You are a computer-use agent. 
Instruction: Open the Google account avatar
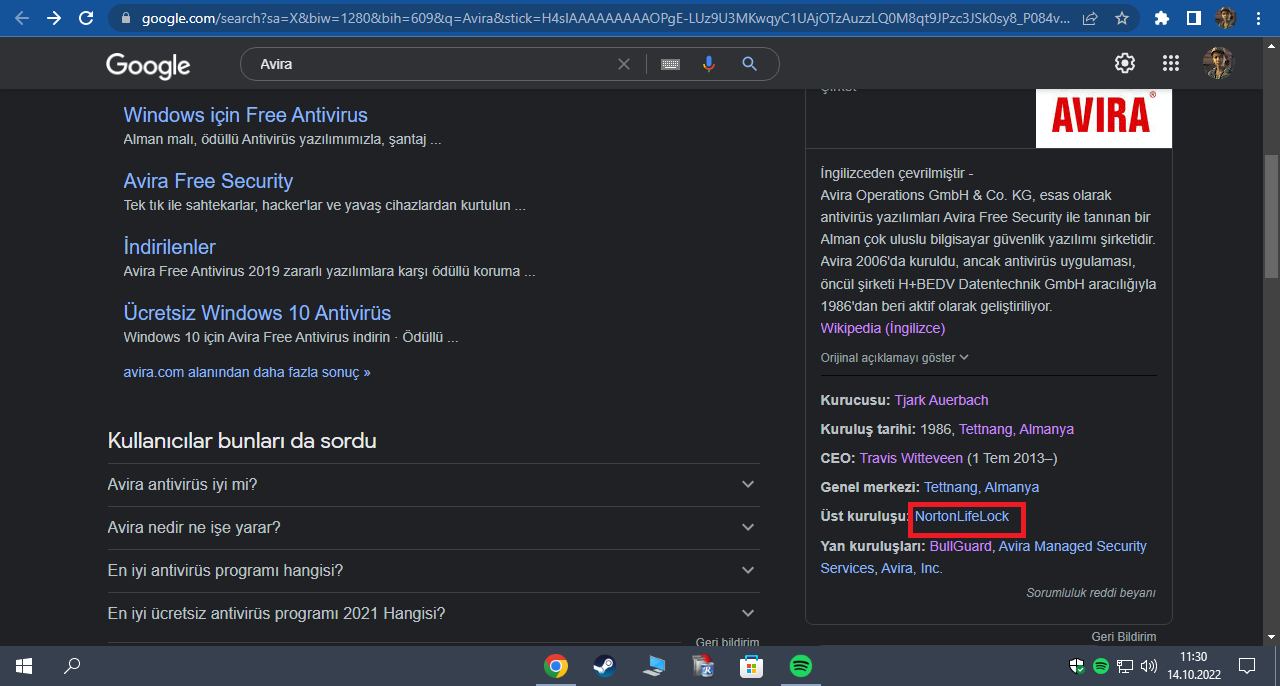pyautogui.click(x=1218, y=63)
